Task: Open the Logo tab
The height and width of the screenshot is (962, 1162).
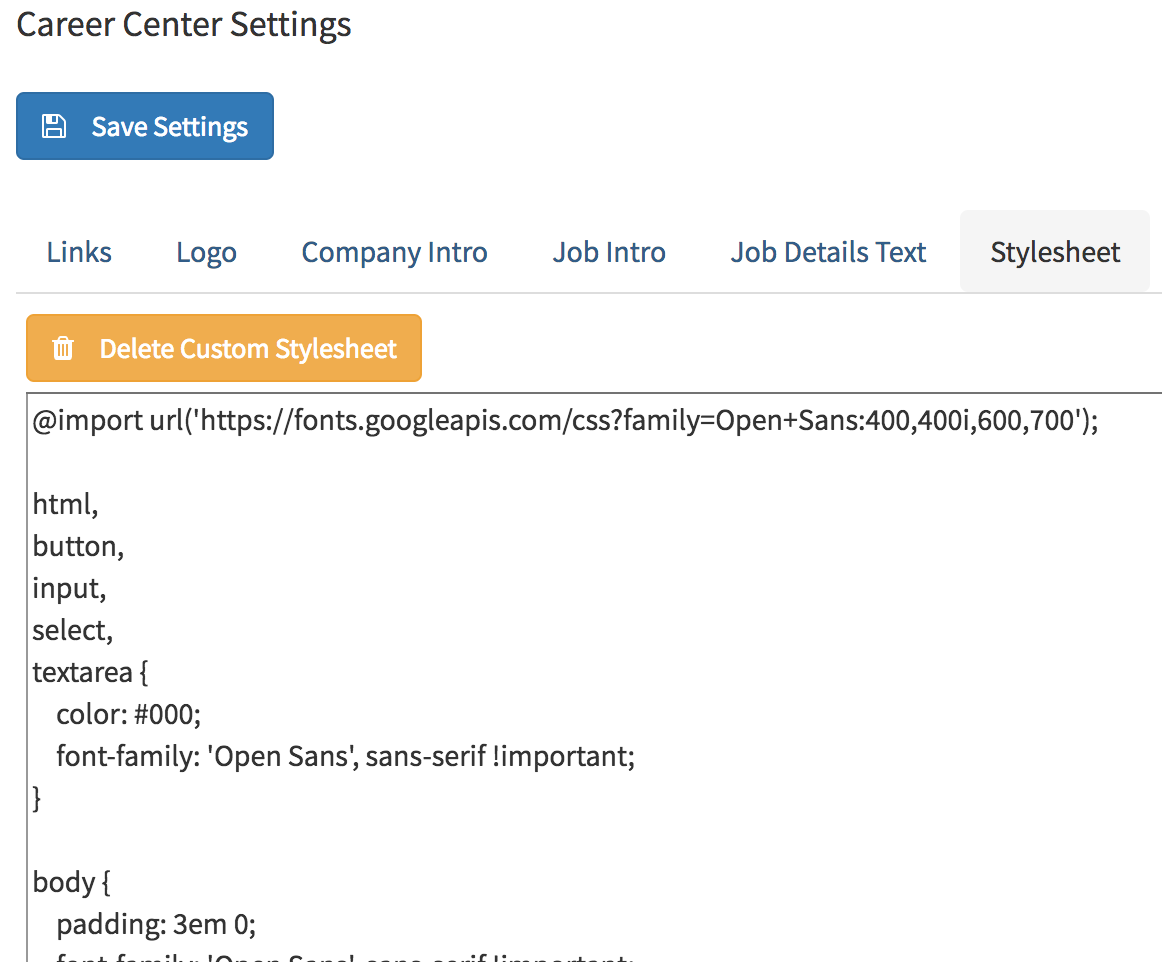Action: pyautogui.click(x=206, y=252)
